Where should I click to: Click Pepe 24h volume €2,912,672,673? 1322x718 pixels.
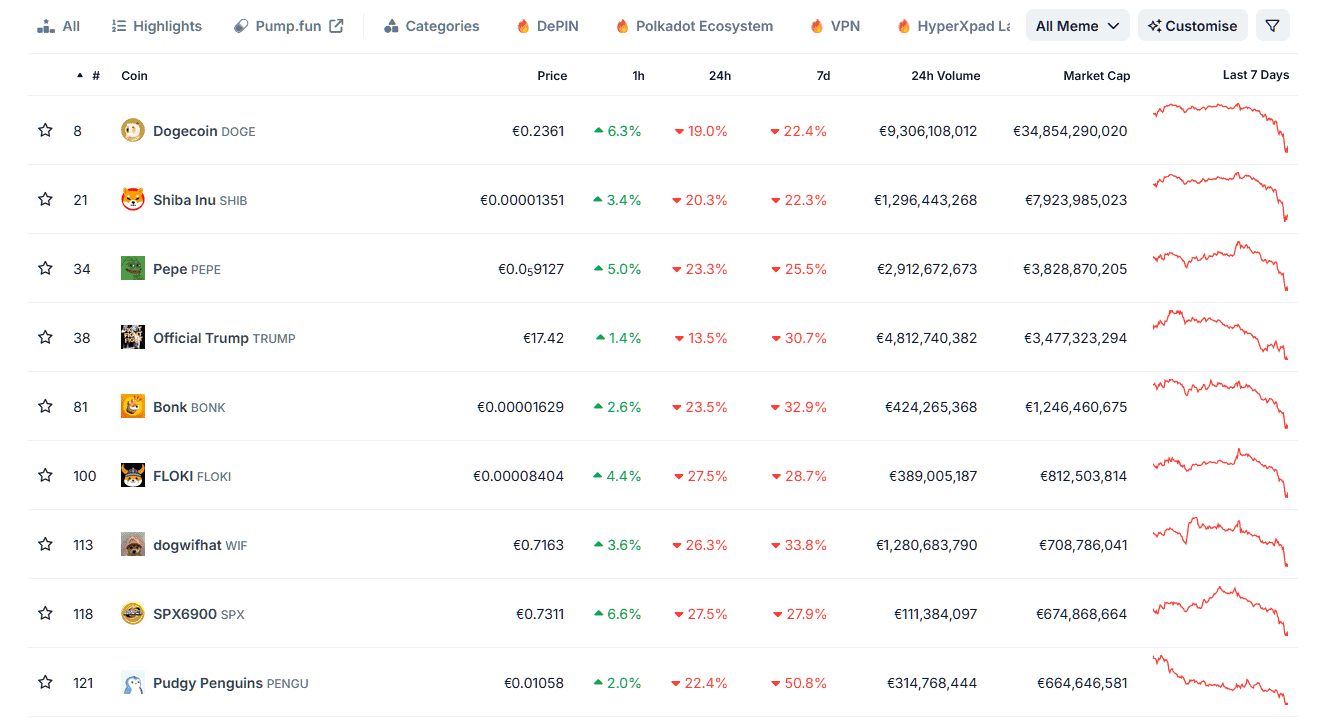[927, 269]
